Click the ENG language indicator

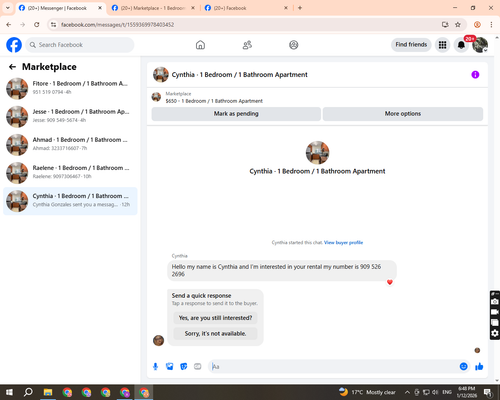click(447, 392)
